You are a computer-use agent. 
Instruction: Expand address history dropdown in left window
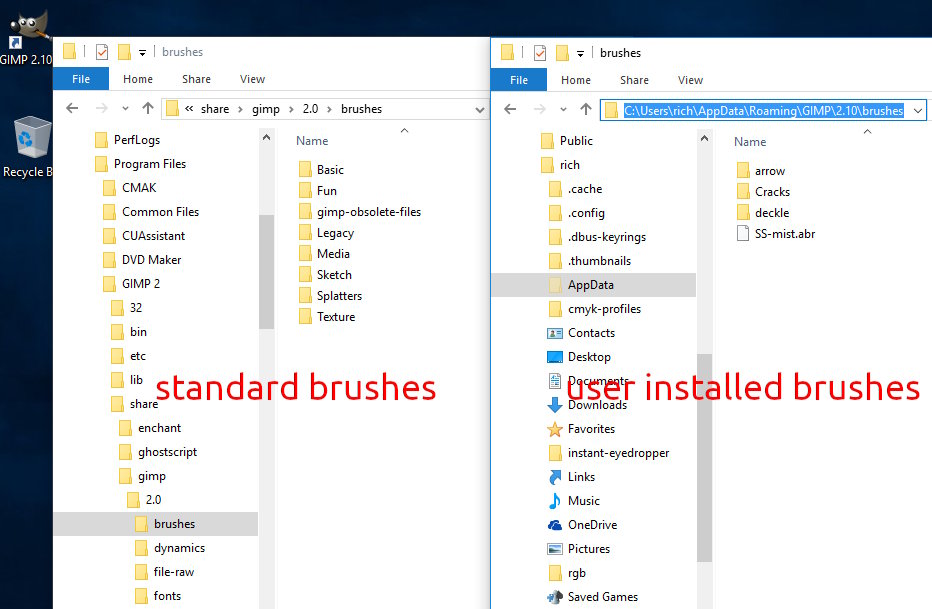click(480, 110)
